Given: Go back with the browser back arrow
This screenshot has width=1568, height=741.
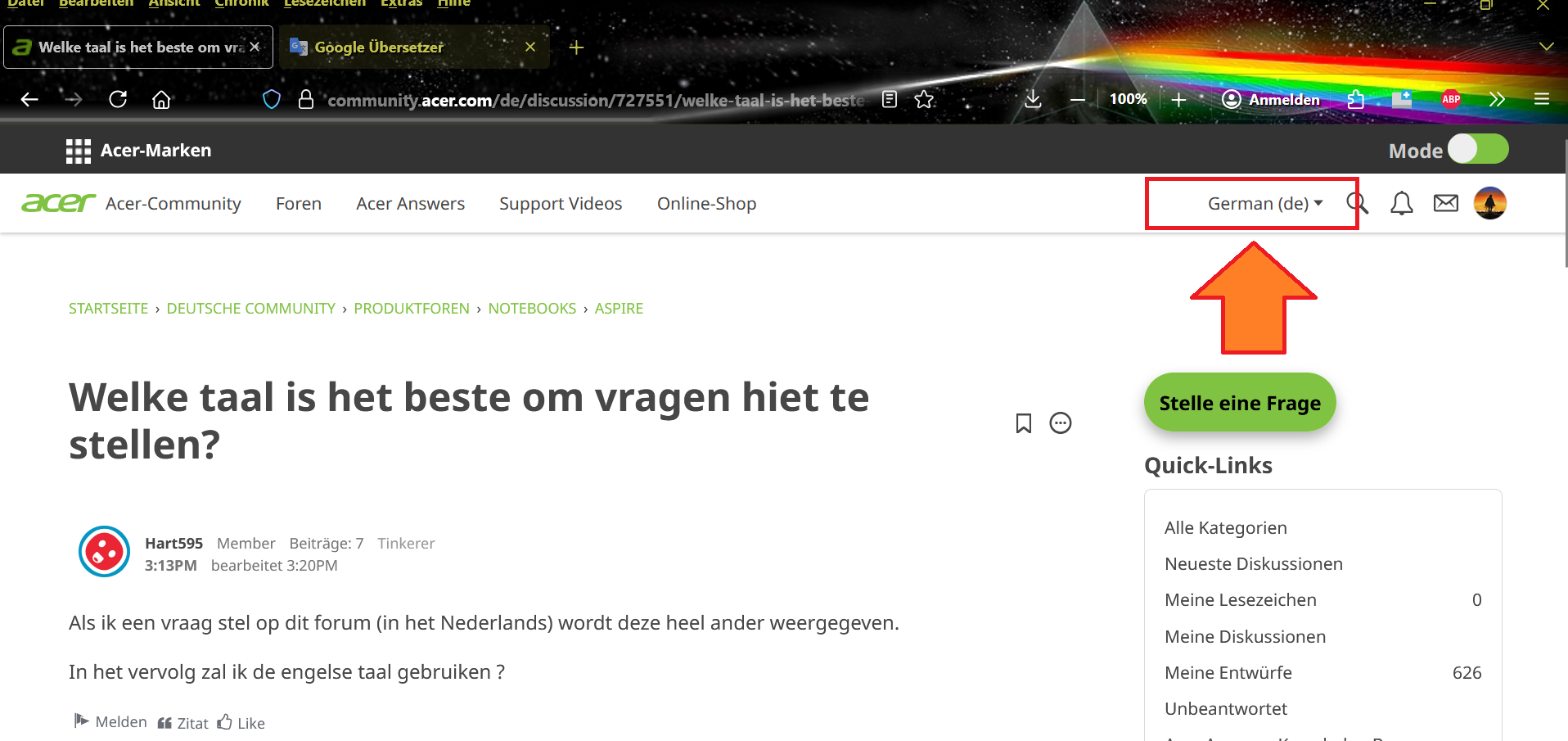Looking at the screenshot, I should click(x=29, y=99).
